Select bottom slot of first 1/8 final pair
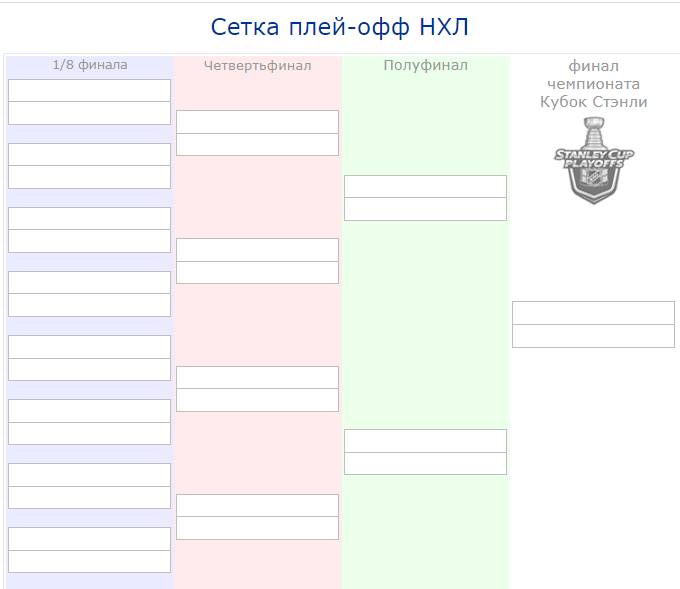 (90, 113)
